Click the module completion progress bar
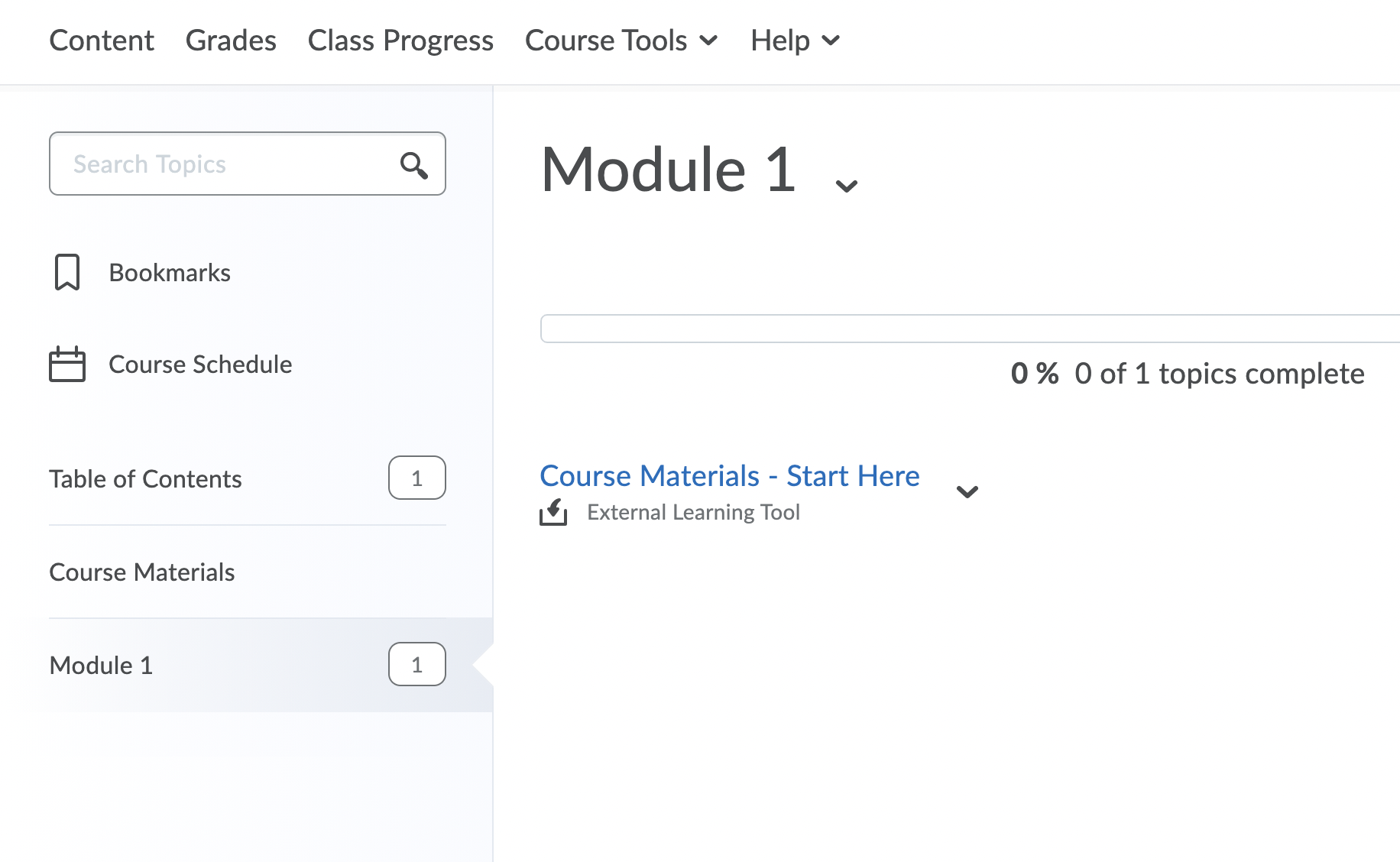 [970, 329]
